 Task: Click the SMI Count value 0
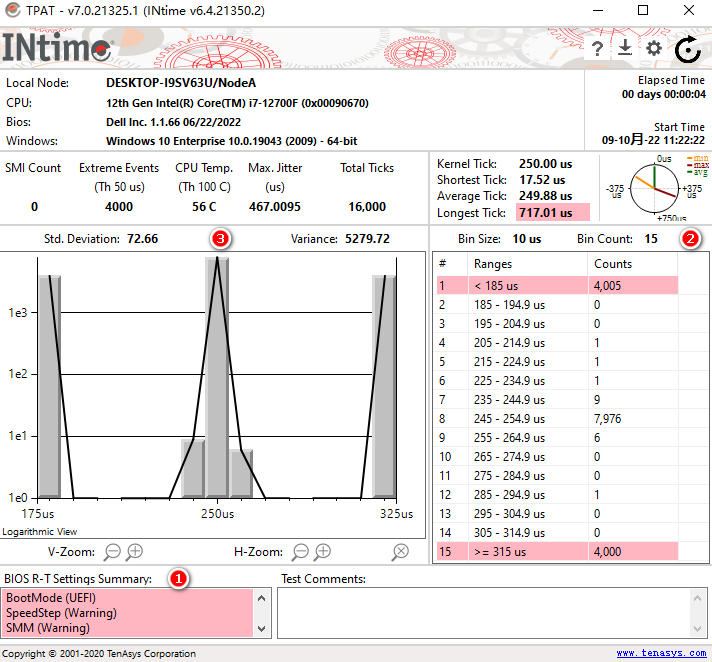coord(34,207)
